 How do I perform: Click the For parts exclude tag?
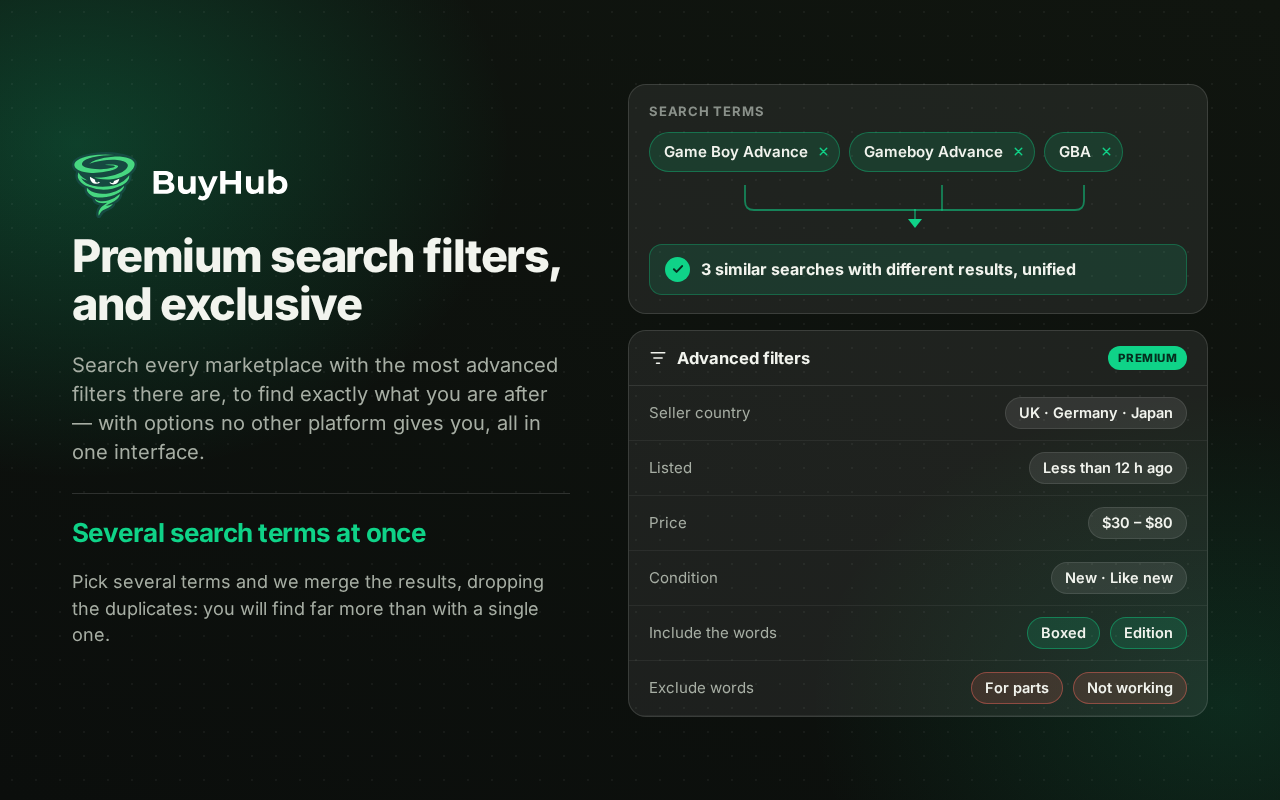coord(1017,688)
